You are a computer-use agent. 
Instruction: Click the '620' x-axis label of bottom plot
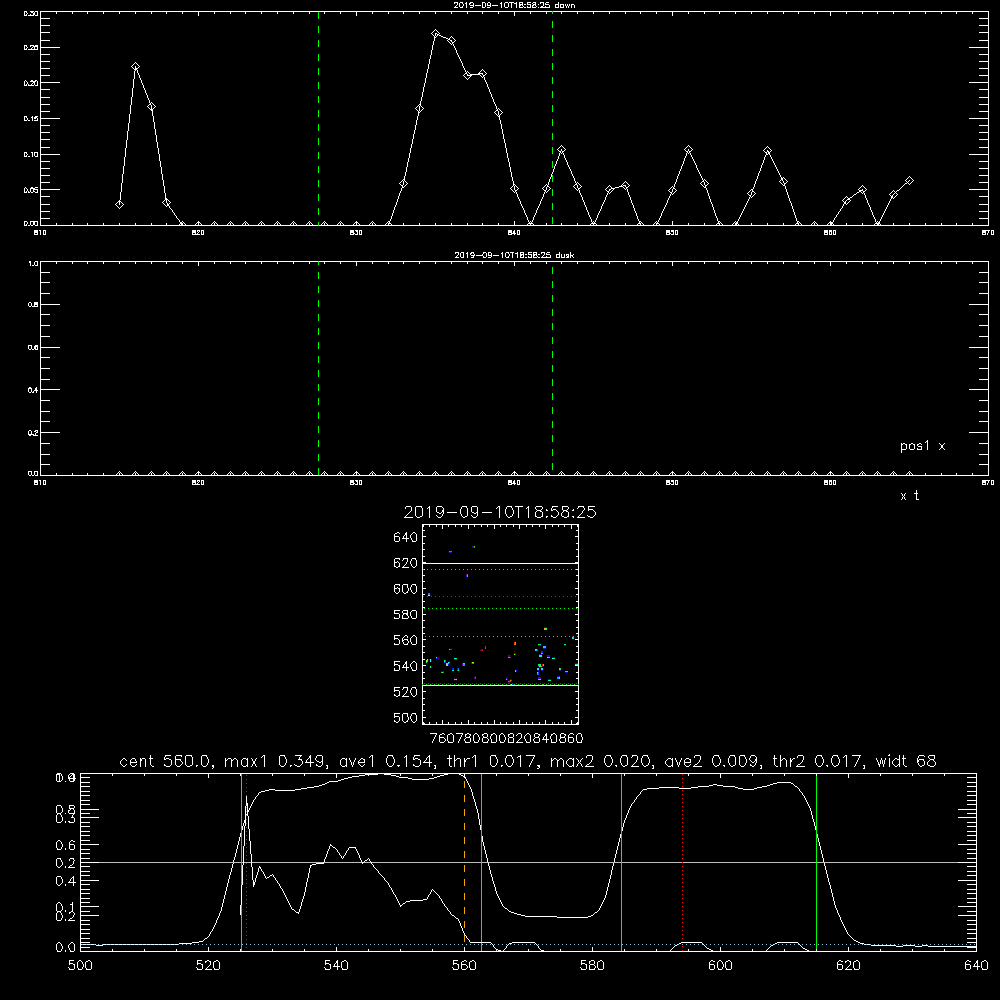pyautogui.click(x=849, y=966)
